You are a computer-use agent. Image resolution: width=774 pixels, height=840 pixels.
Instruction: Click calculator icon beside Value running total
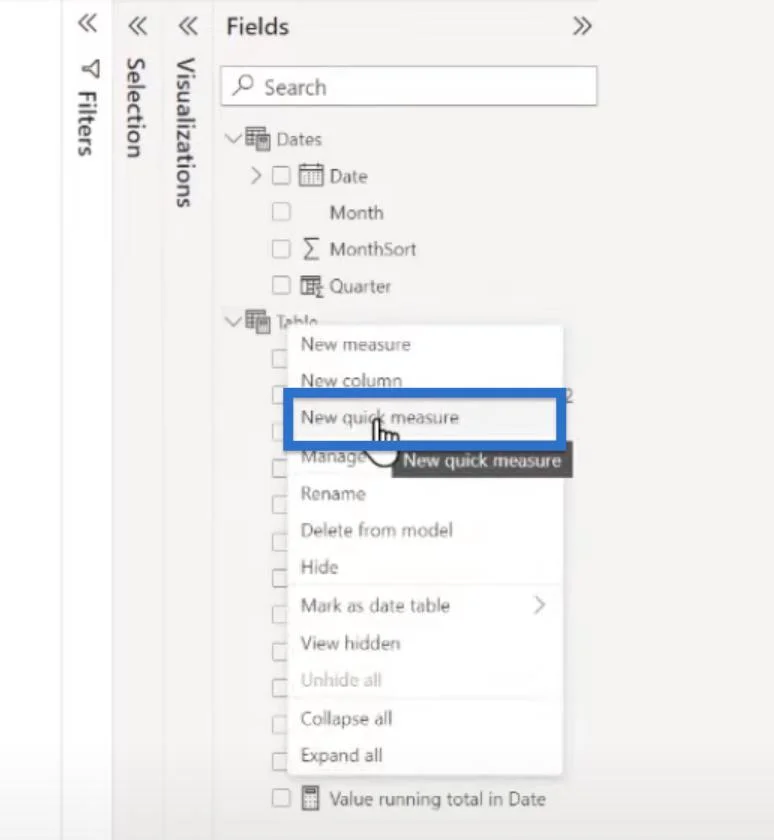click(x=310, y=798)
